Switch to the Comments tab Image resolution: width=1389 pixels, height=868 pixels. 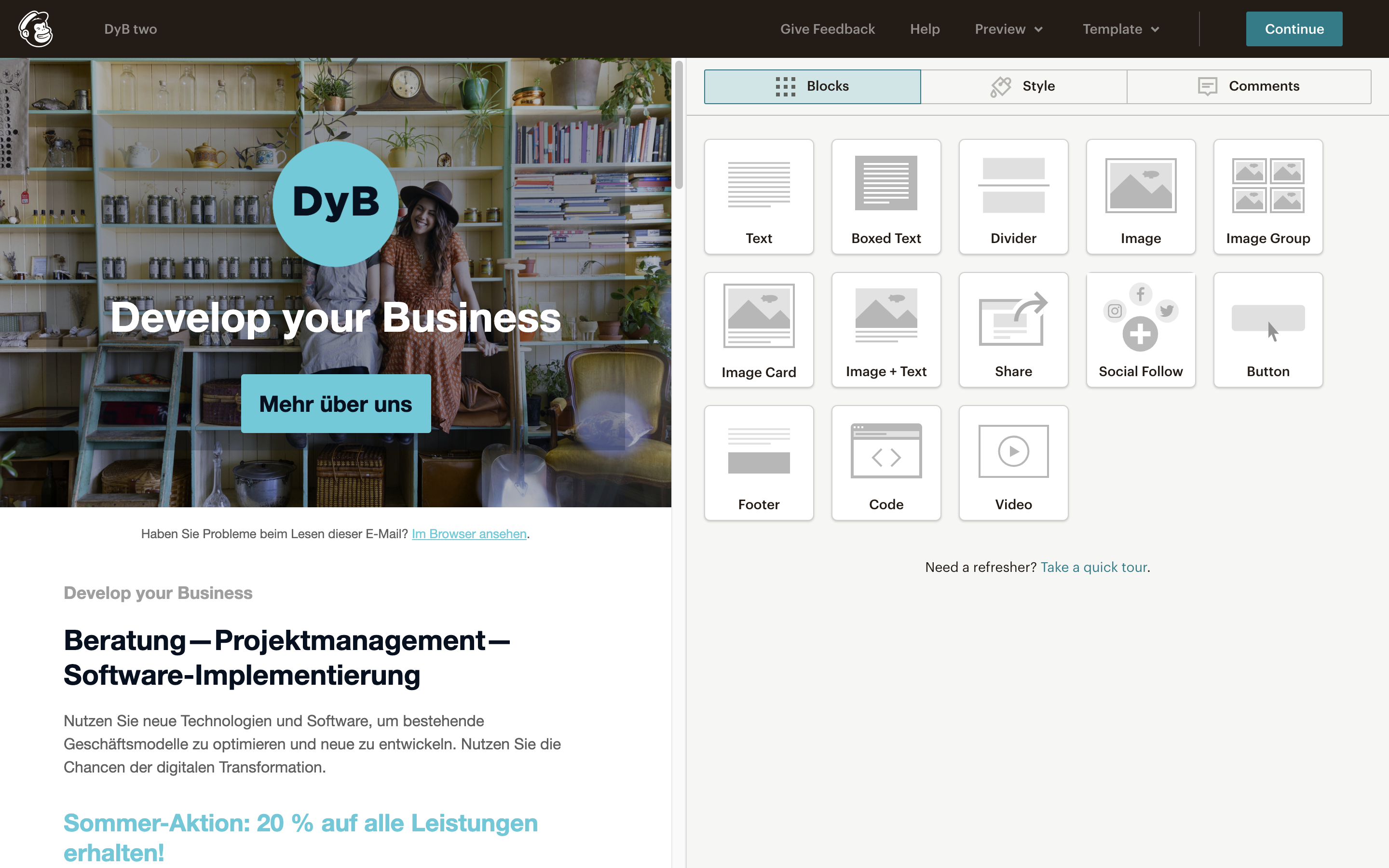(x=1264, y=85)
